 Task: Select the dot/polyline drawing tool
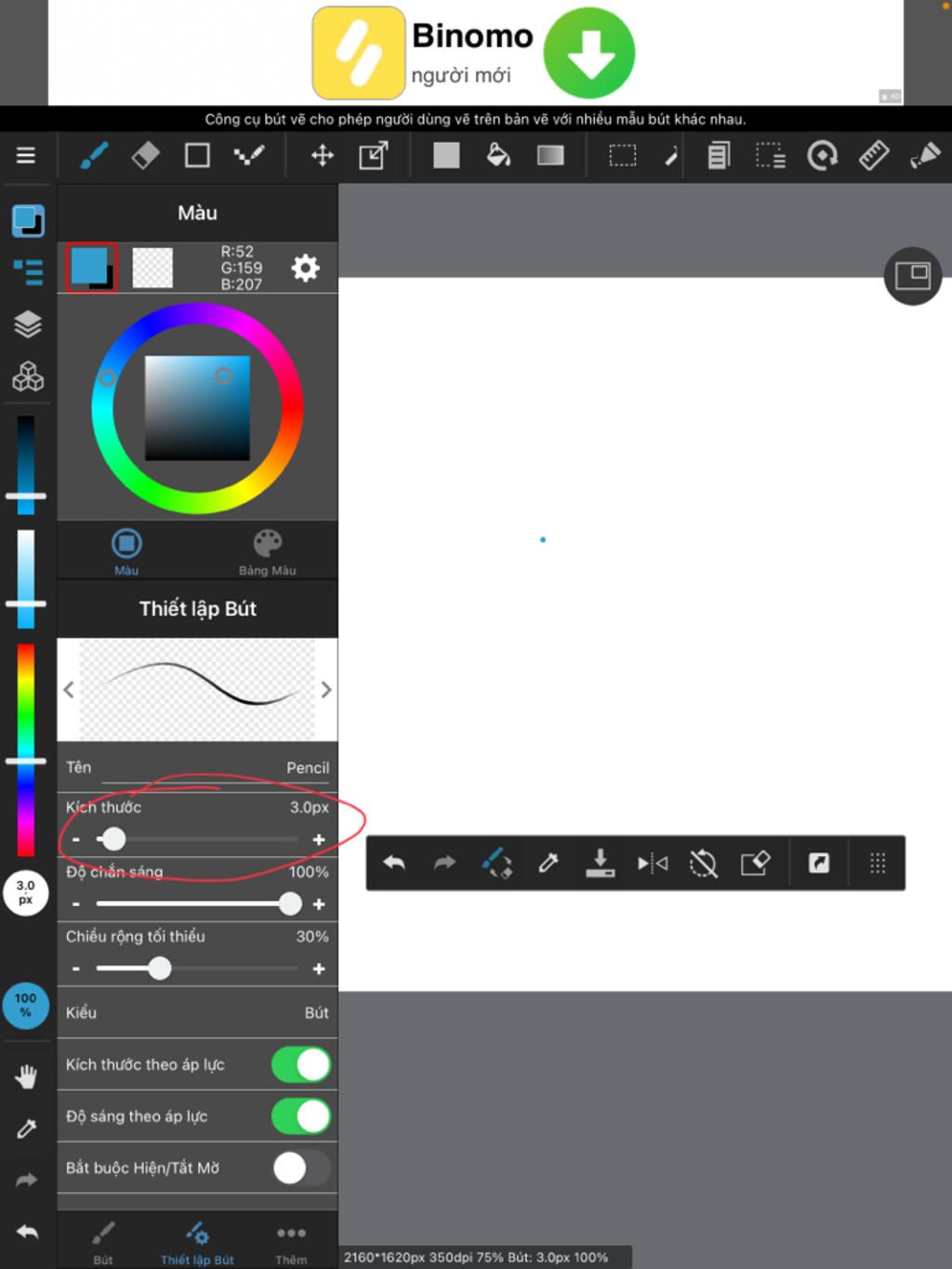(x=249, y=155)
